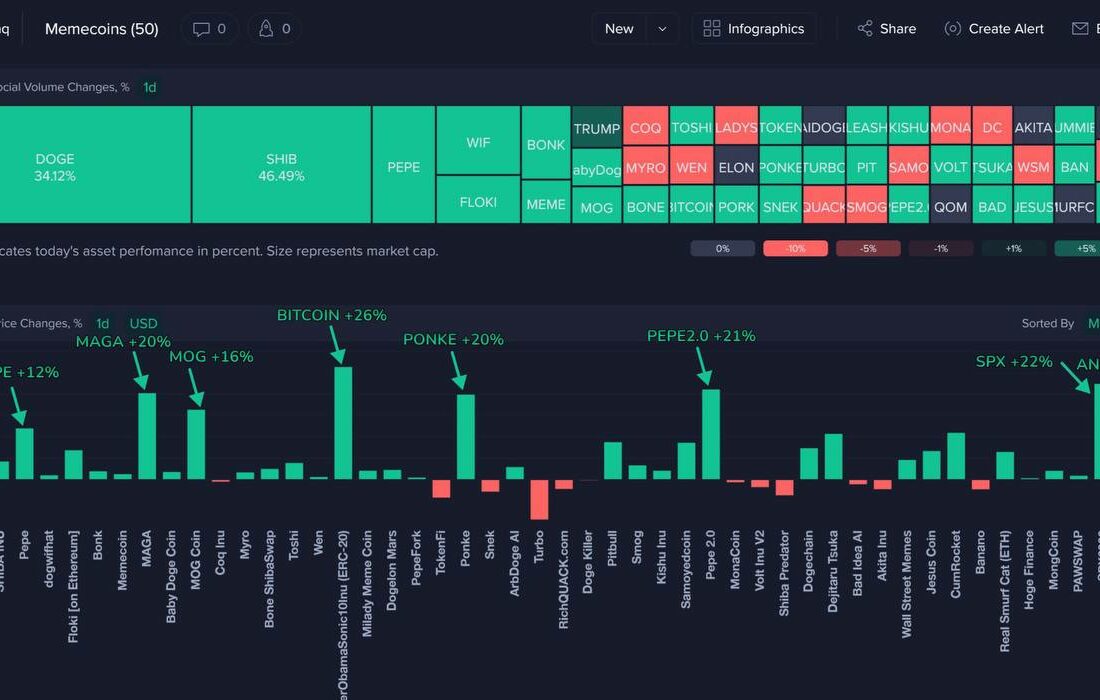Click the Hoge Finance axis label
Screen dimensions: 1100x700
1029,570
